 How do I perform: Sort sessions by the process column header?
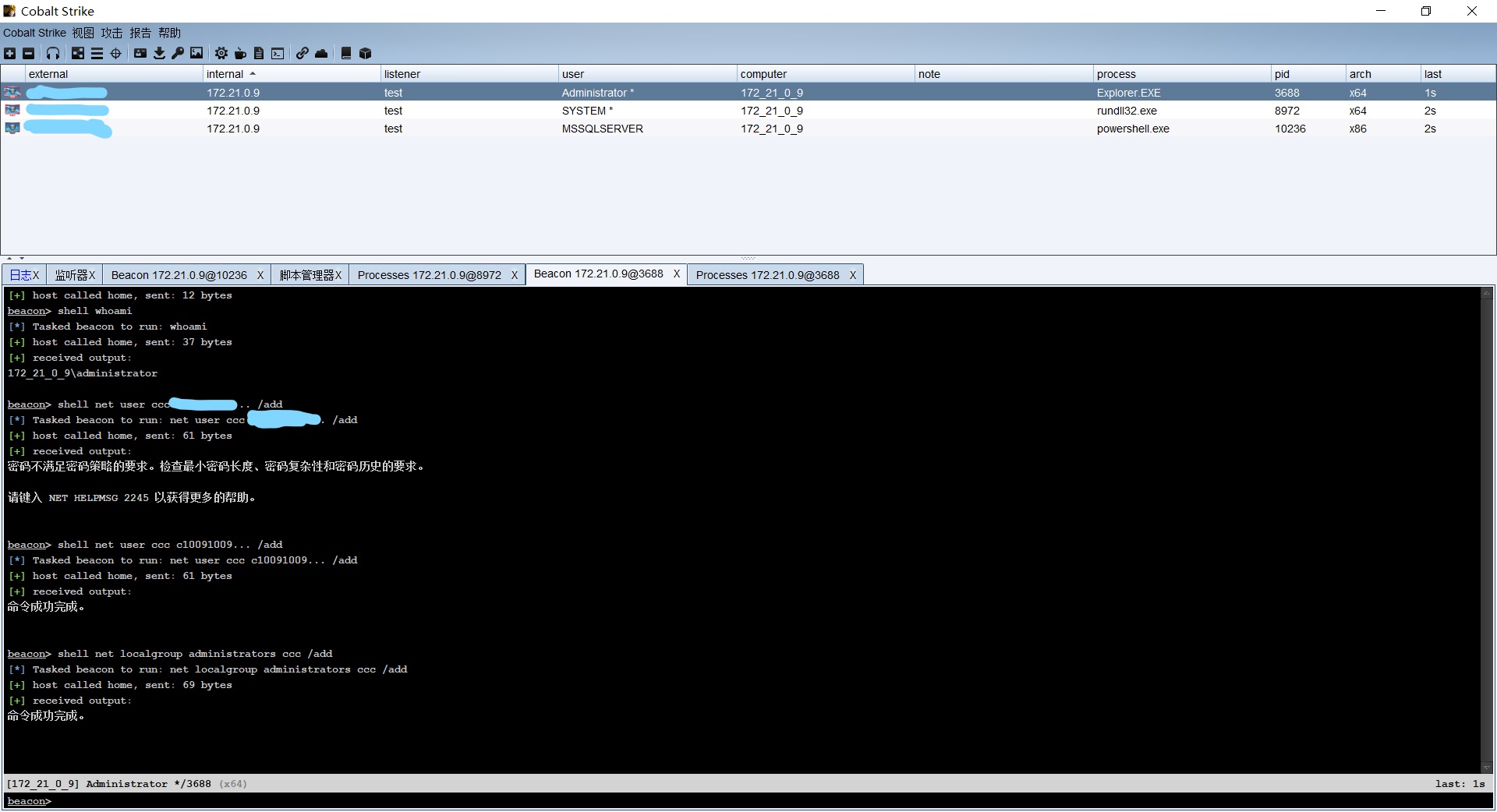tap(1182, 74)
